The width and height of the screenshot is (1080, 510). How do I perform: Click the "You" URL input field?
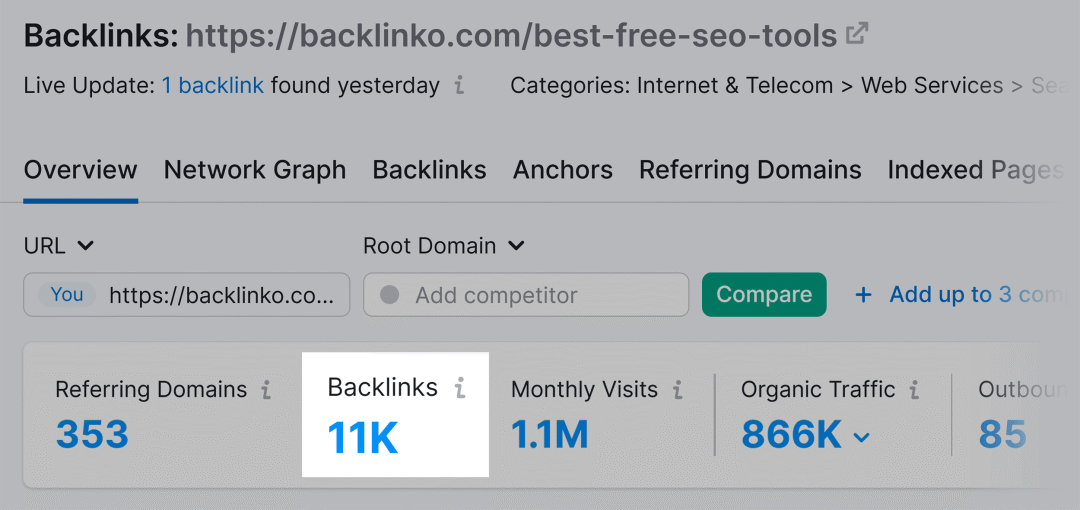[228, 295]
